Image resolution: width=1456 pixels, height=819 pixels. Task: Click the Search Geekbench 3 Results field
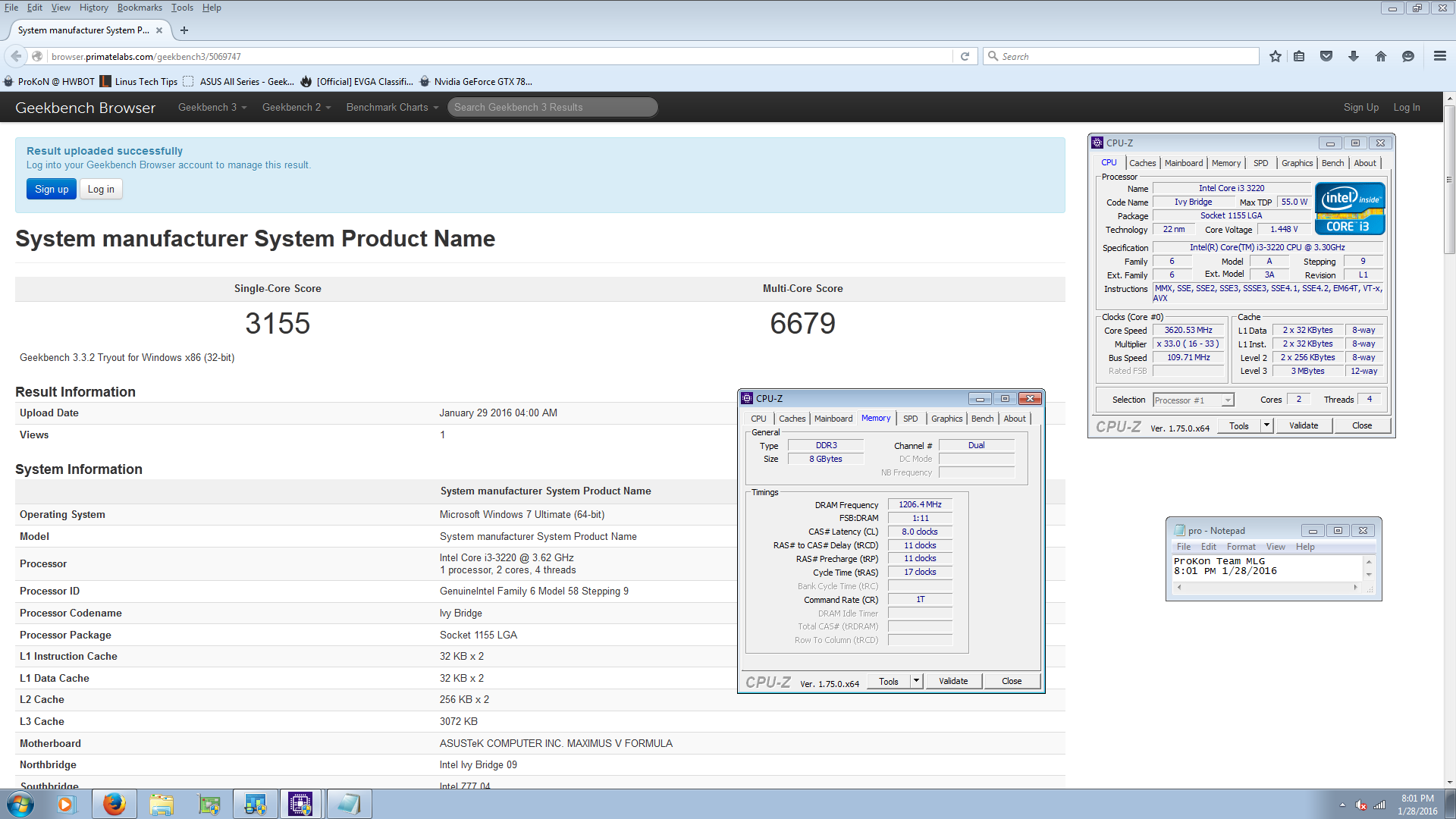[x=552, y=107]
